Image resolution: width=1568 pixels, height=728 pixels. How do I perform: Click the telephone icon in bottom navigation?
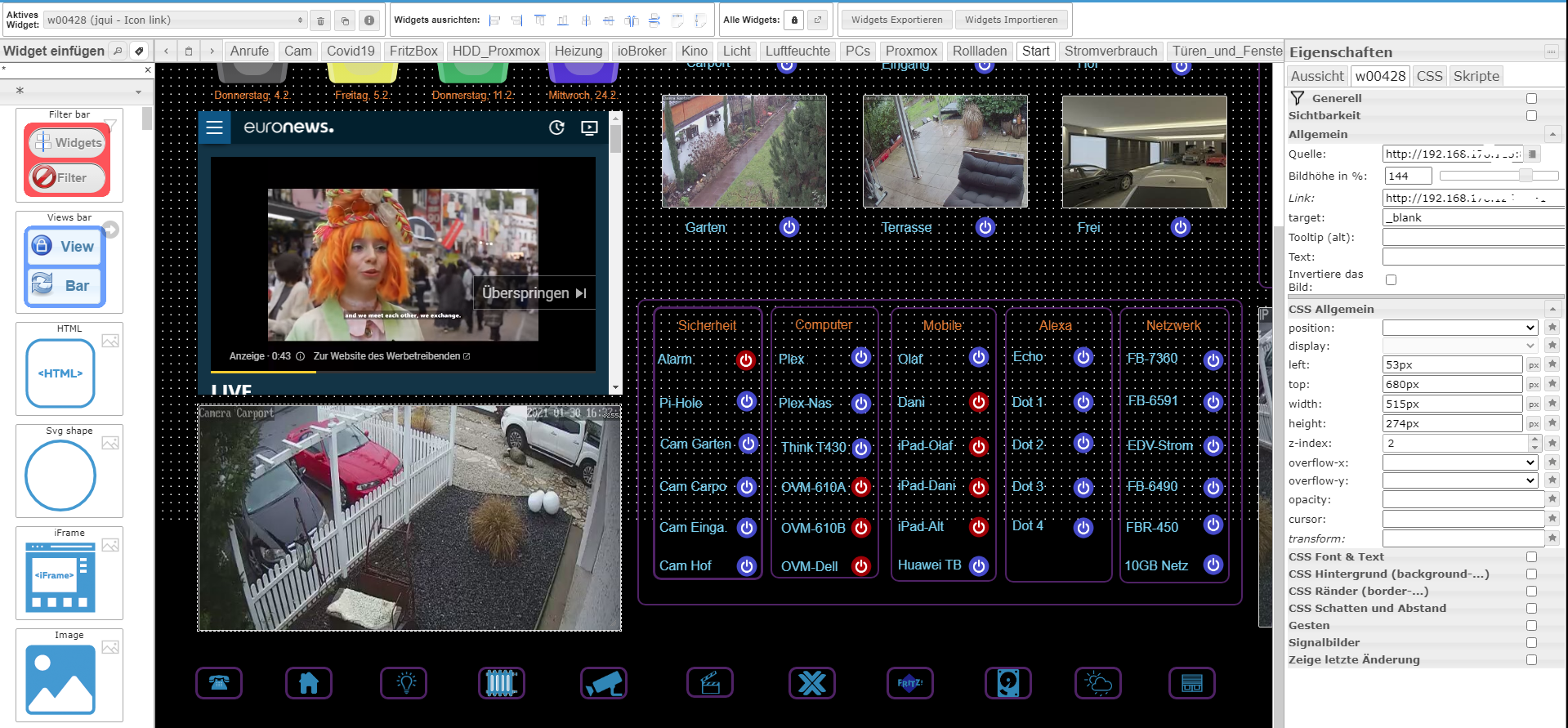[x=219, y=683]
